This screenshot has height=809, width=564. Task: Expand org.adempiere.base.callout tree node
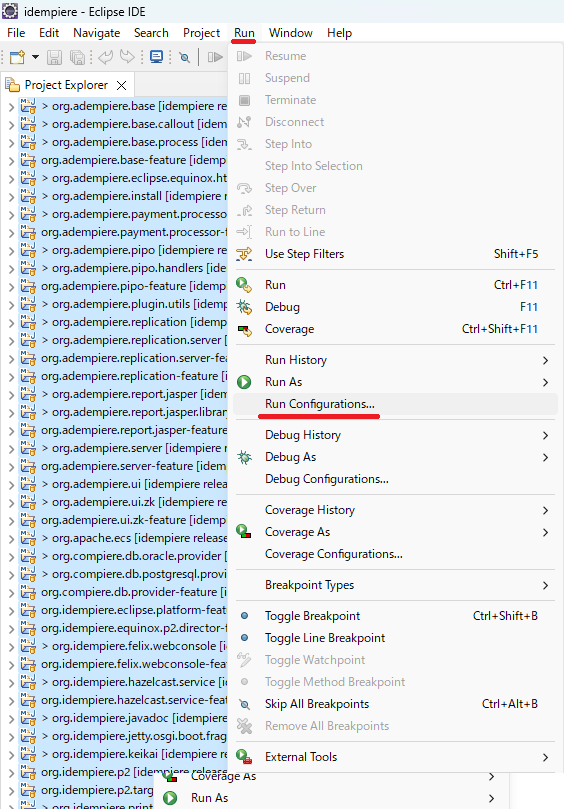pos(11,125)
